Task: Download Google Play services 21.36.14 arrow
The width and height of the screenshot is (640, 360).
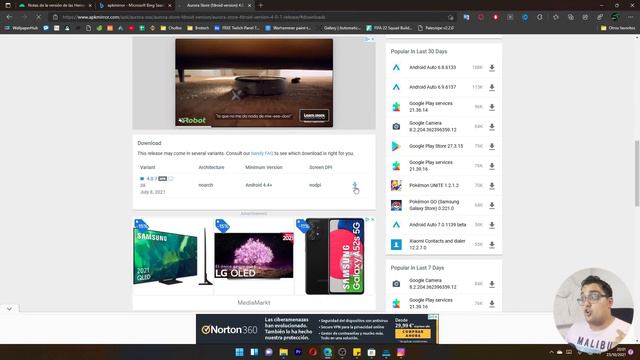Action: pos(492,107)
